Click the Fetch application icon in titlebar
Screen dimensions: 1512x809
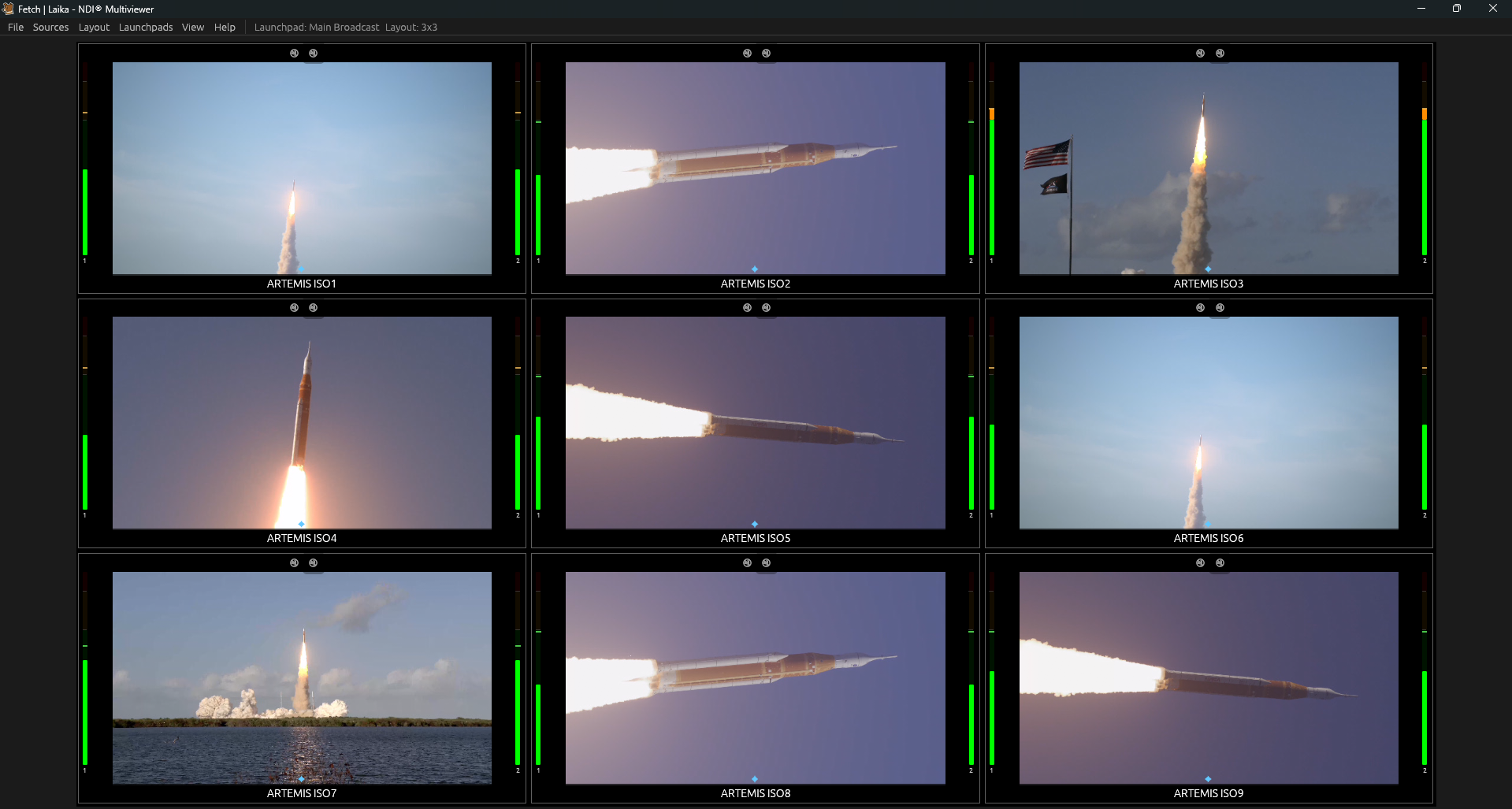(x=8, y=9)
